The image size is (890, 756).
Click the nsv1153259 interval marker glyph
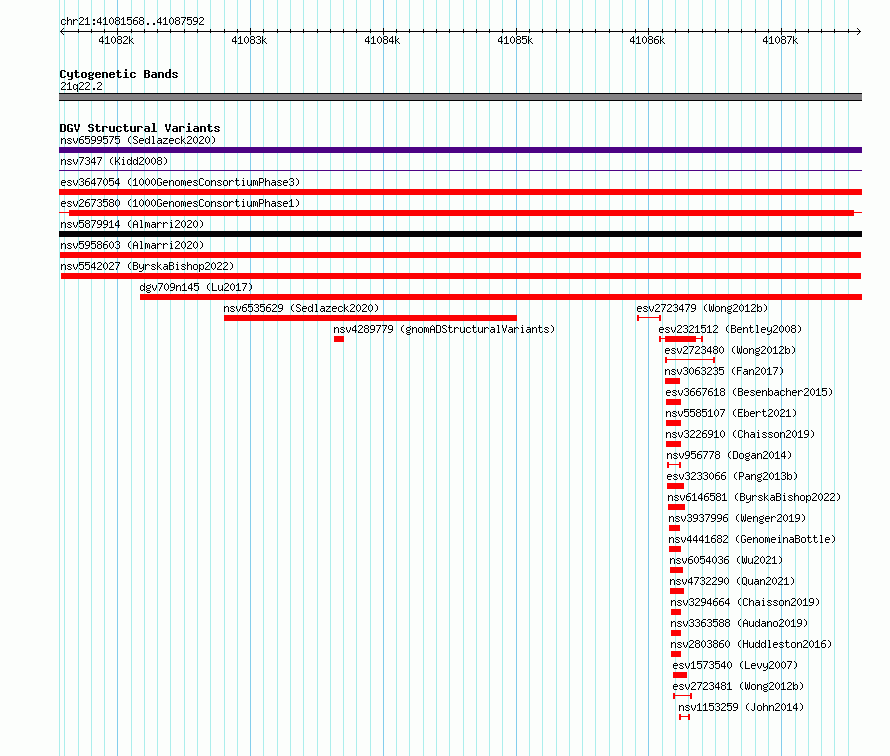685,717
